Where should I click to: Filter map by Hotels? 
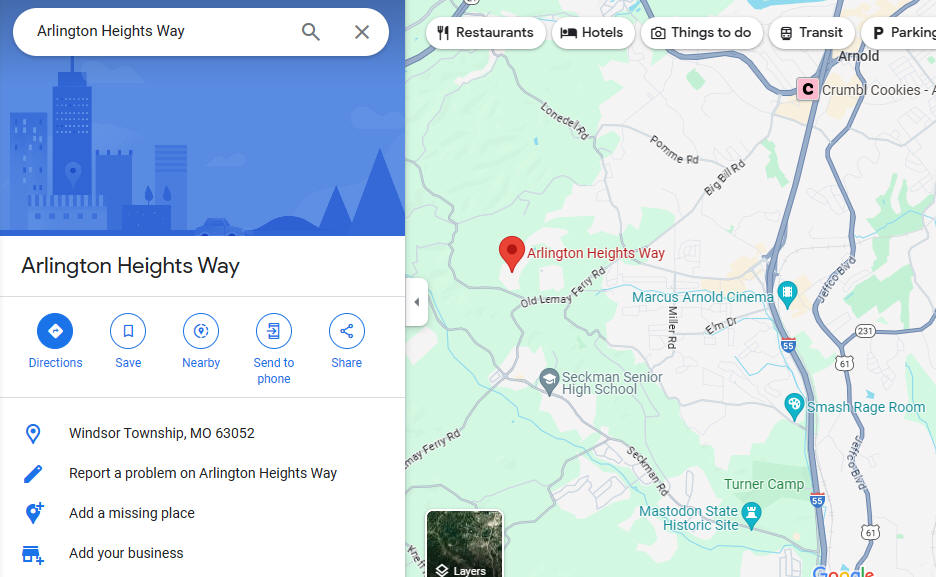click(x=592, y=33)
